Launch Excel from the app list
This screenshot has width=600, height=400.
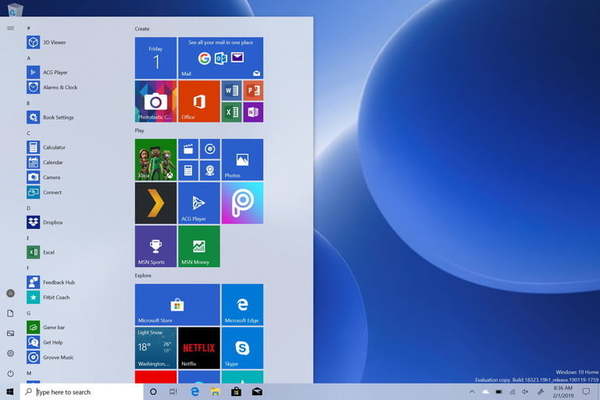(x=41, y=252)
